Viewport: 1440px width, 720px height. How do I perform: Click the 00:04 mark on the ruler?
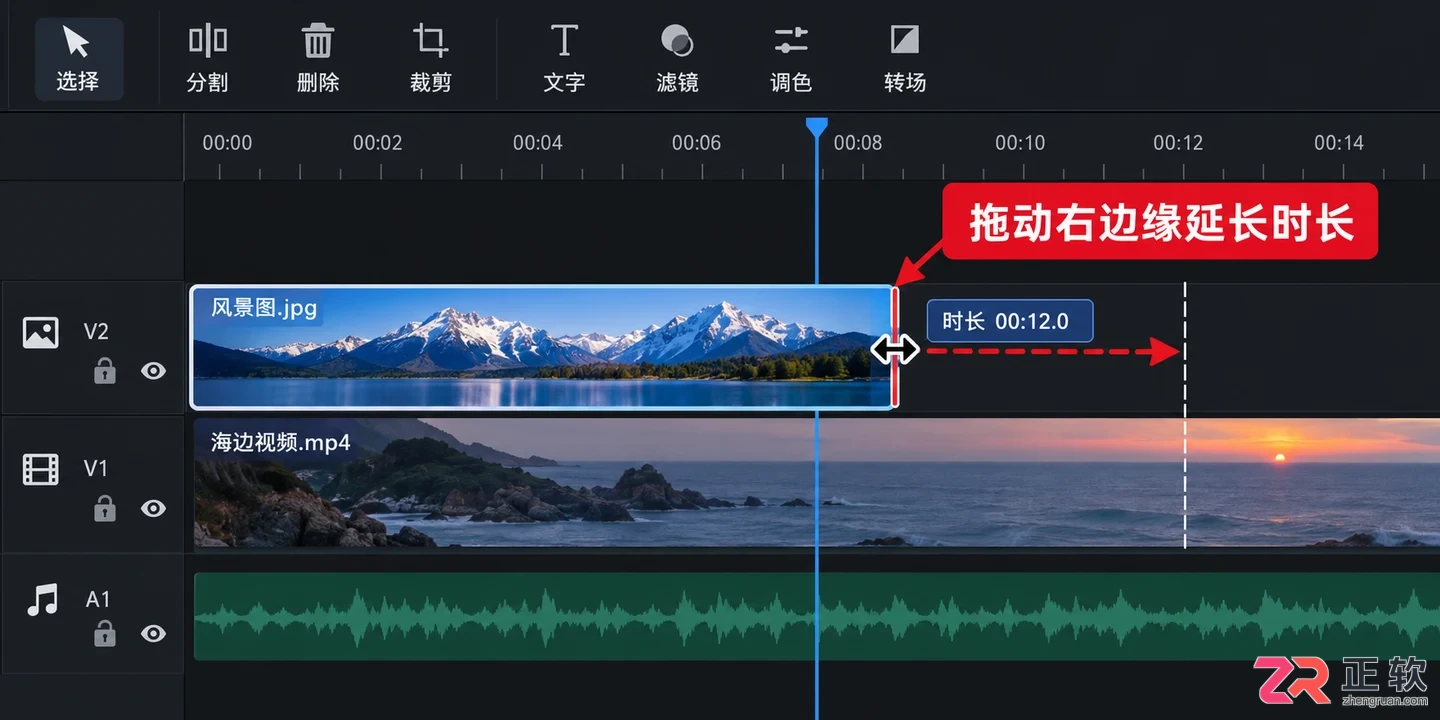tap(538, 143)
